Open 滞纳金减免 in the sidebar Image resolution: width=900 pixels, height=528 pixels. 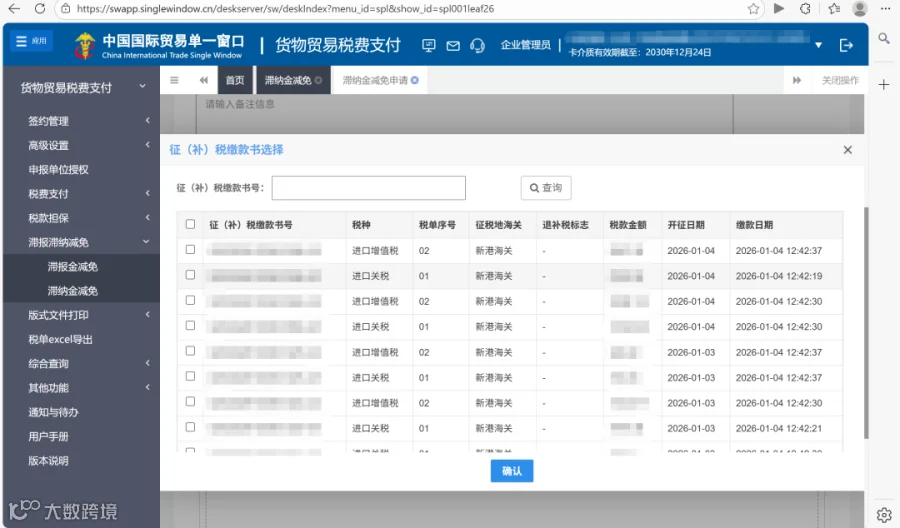73,291
